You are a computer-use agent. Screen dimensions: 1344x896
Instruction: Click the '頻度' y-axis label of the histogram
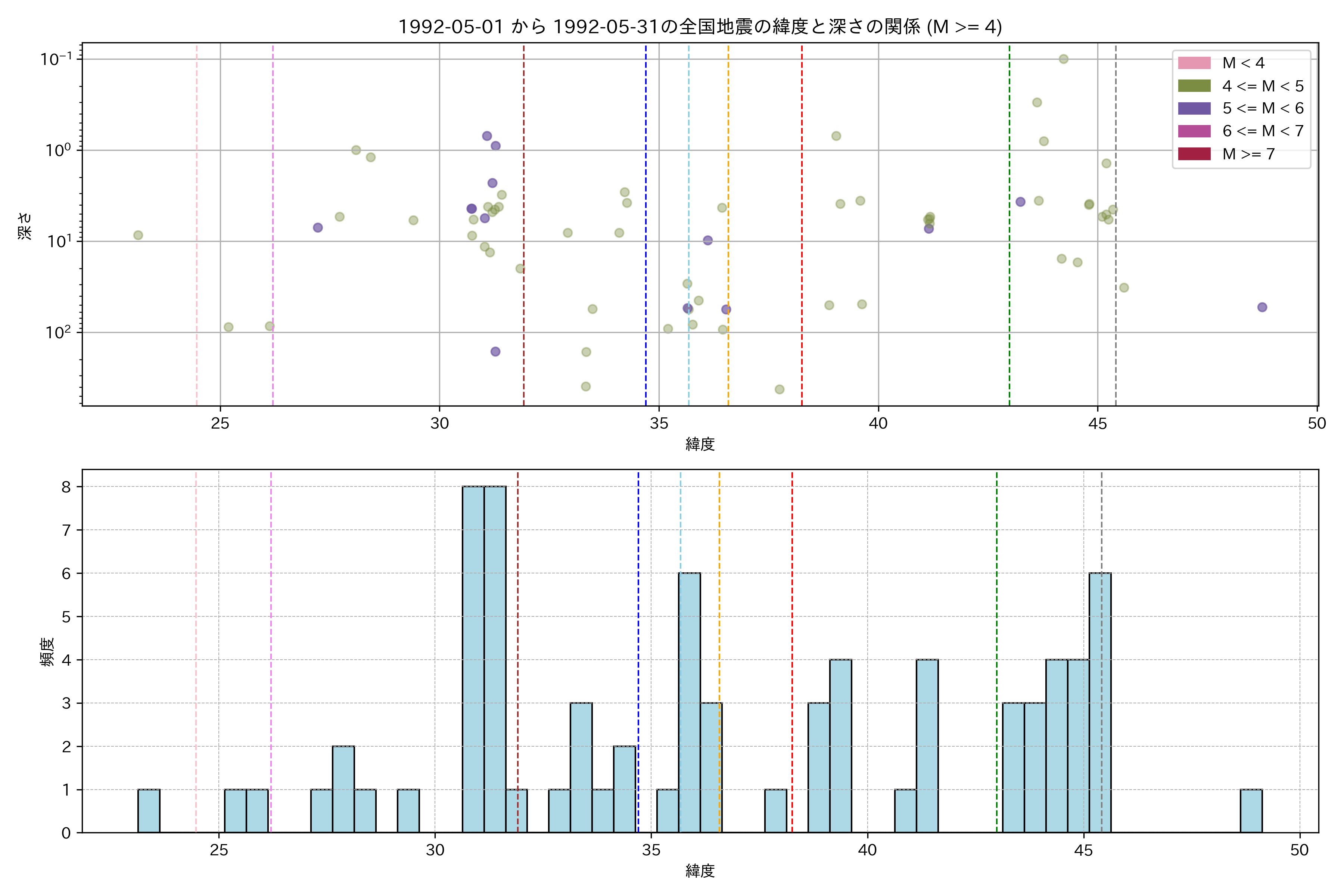tap(47, 651)
